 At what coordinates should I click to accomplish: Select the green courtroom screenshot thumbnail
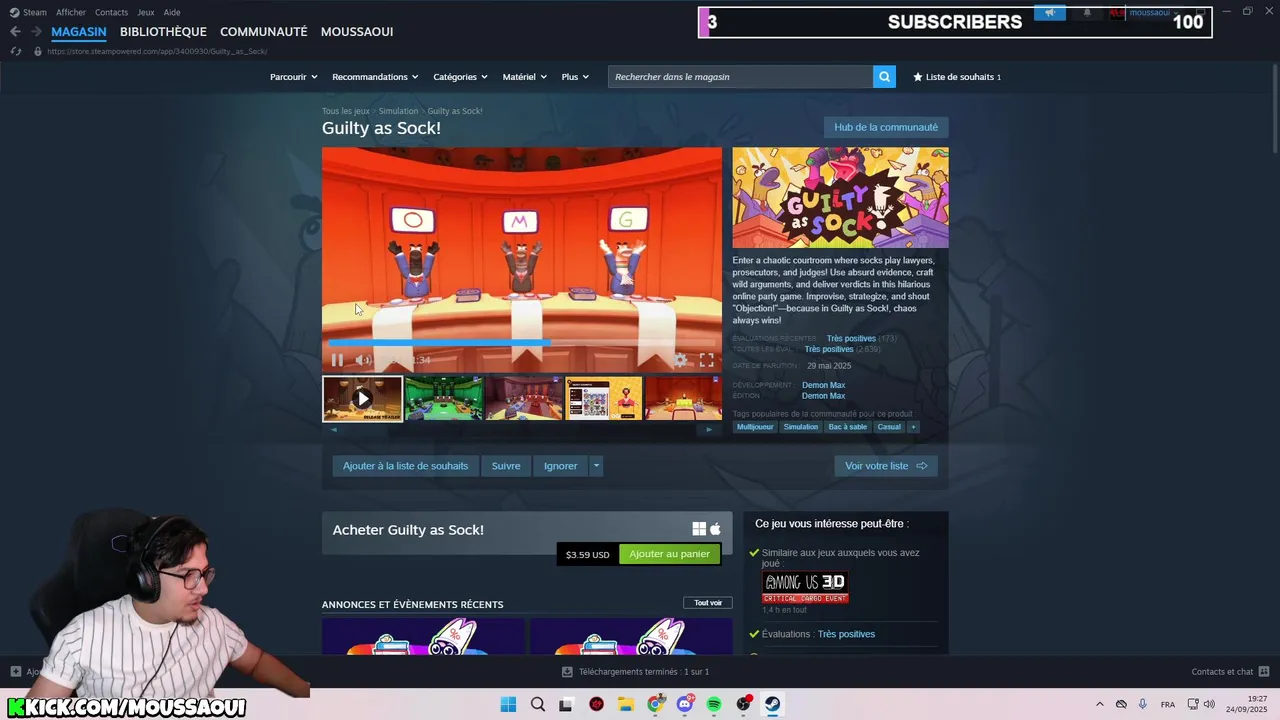pos(443,398)
